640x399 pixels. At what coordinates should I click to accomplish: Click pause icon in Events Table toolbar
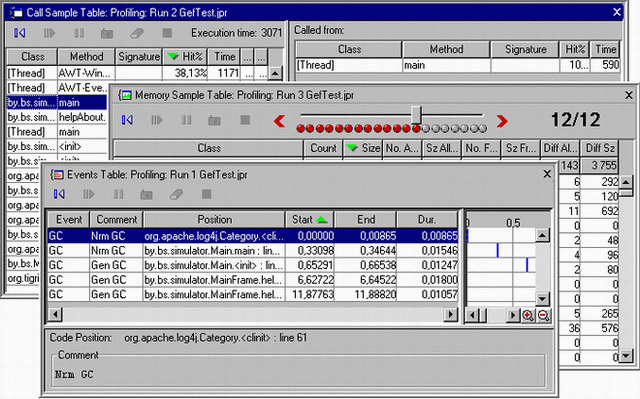pos(118,194)
